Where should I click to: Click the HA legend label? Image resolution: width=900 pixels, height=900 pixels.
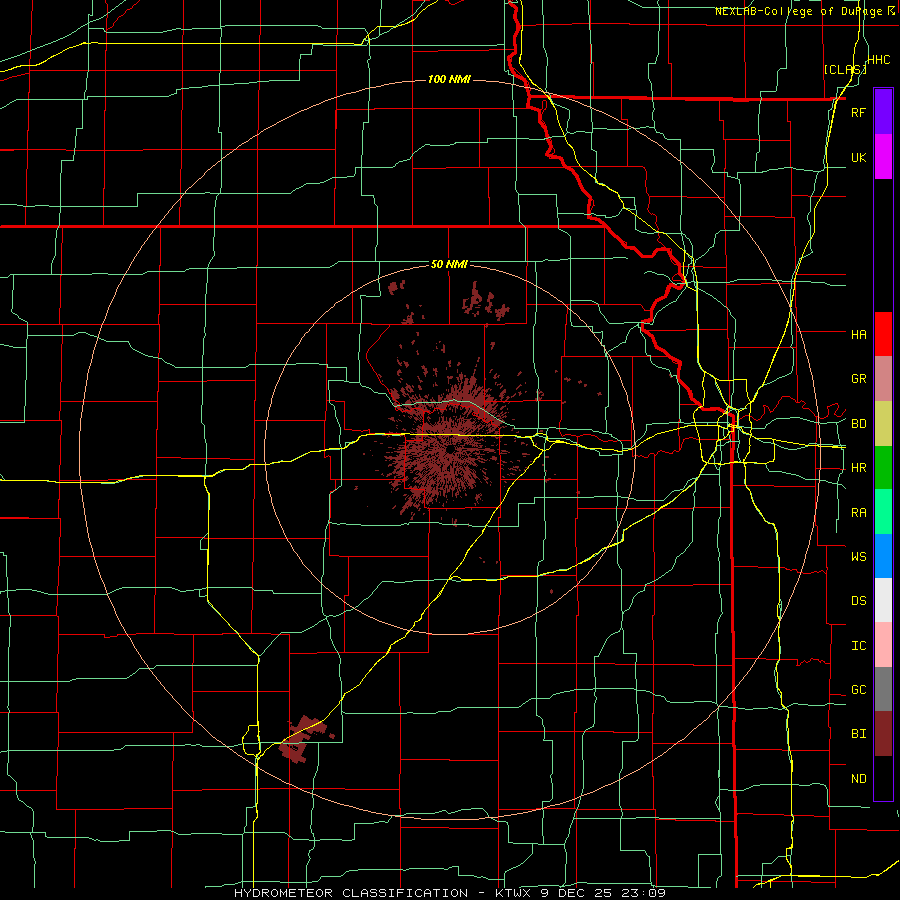pos(858,334)
